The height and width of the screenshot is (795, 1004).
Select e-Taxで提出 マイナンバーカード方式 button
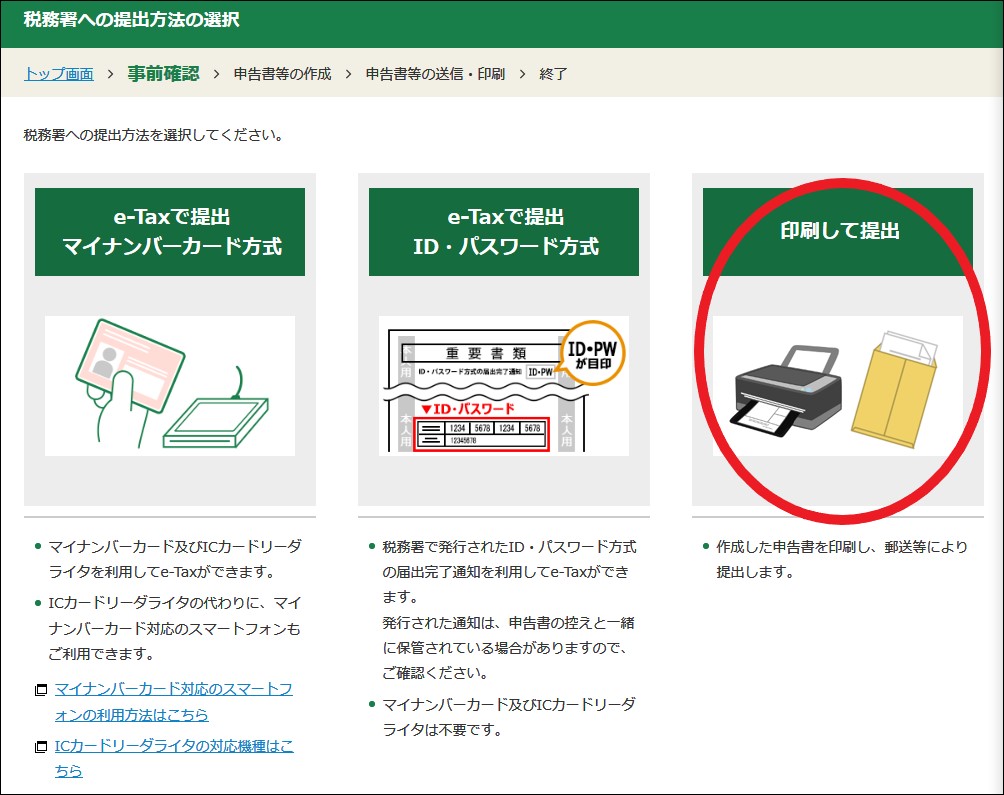pos(170,232)
